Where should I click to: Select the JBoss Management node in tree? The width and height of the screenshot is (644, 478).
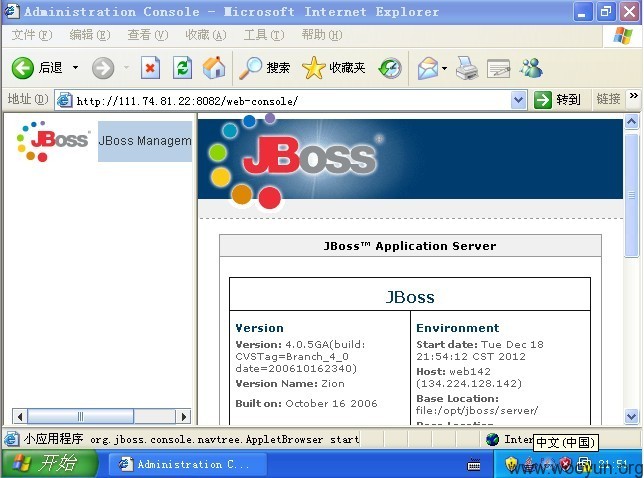click(x=145, y=141)
